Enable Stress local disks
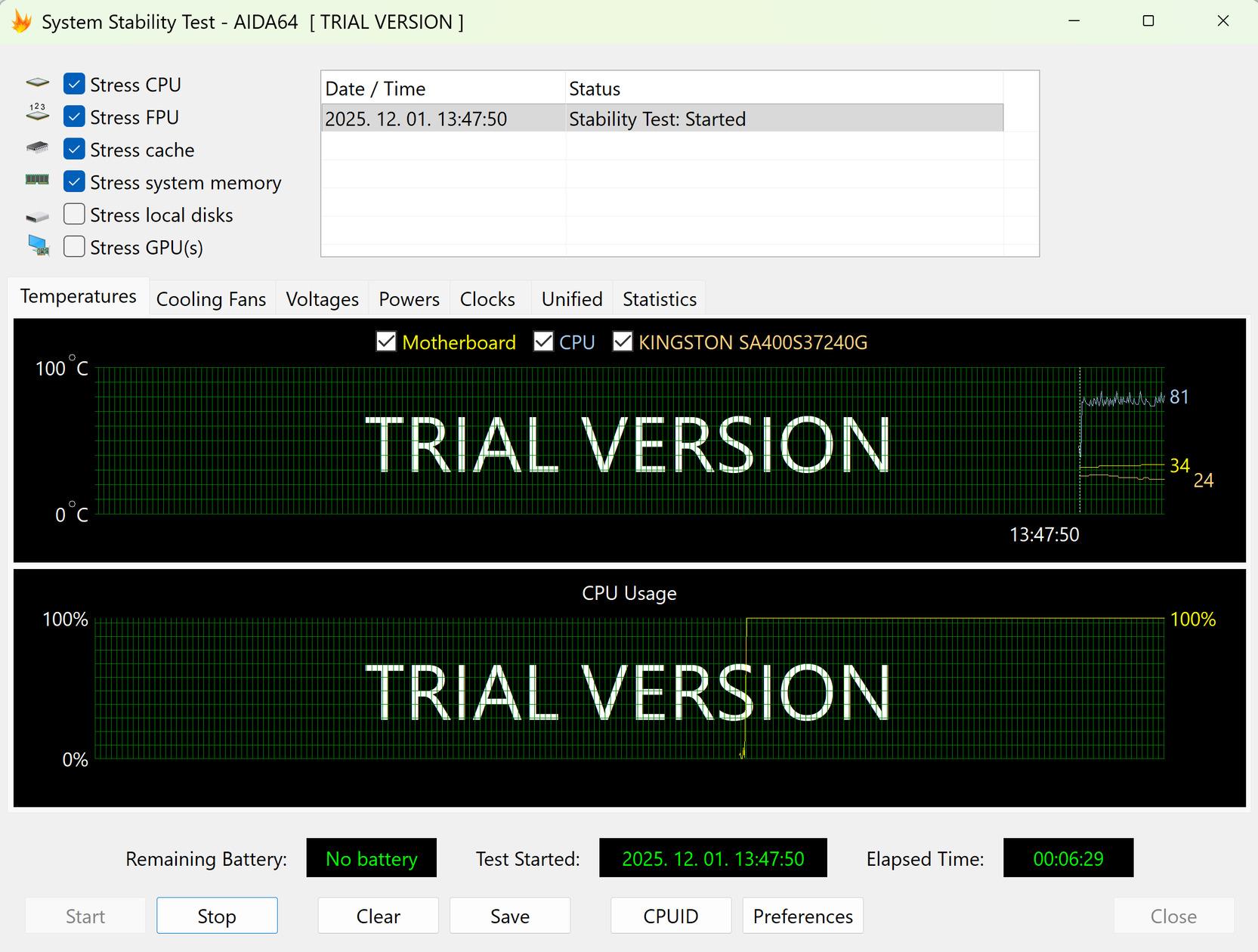Viewport: 1258px width, 952px height. pos(74,214)
